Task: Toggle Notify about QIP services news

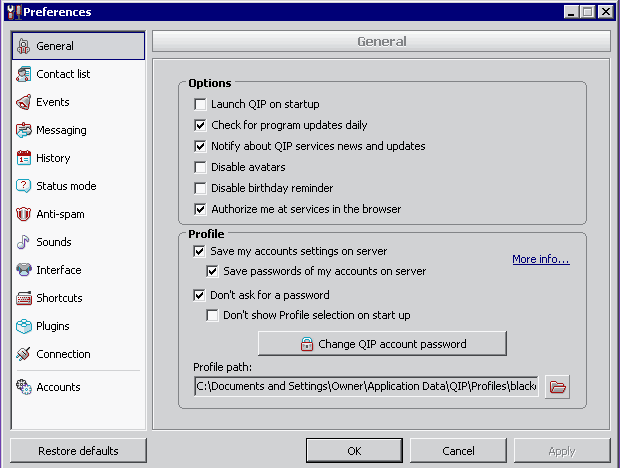Action: point(200,146)
